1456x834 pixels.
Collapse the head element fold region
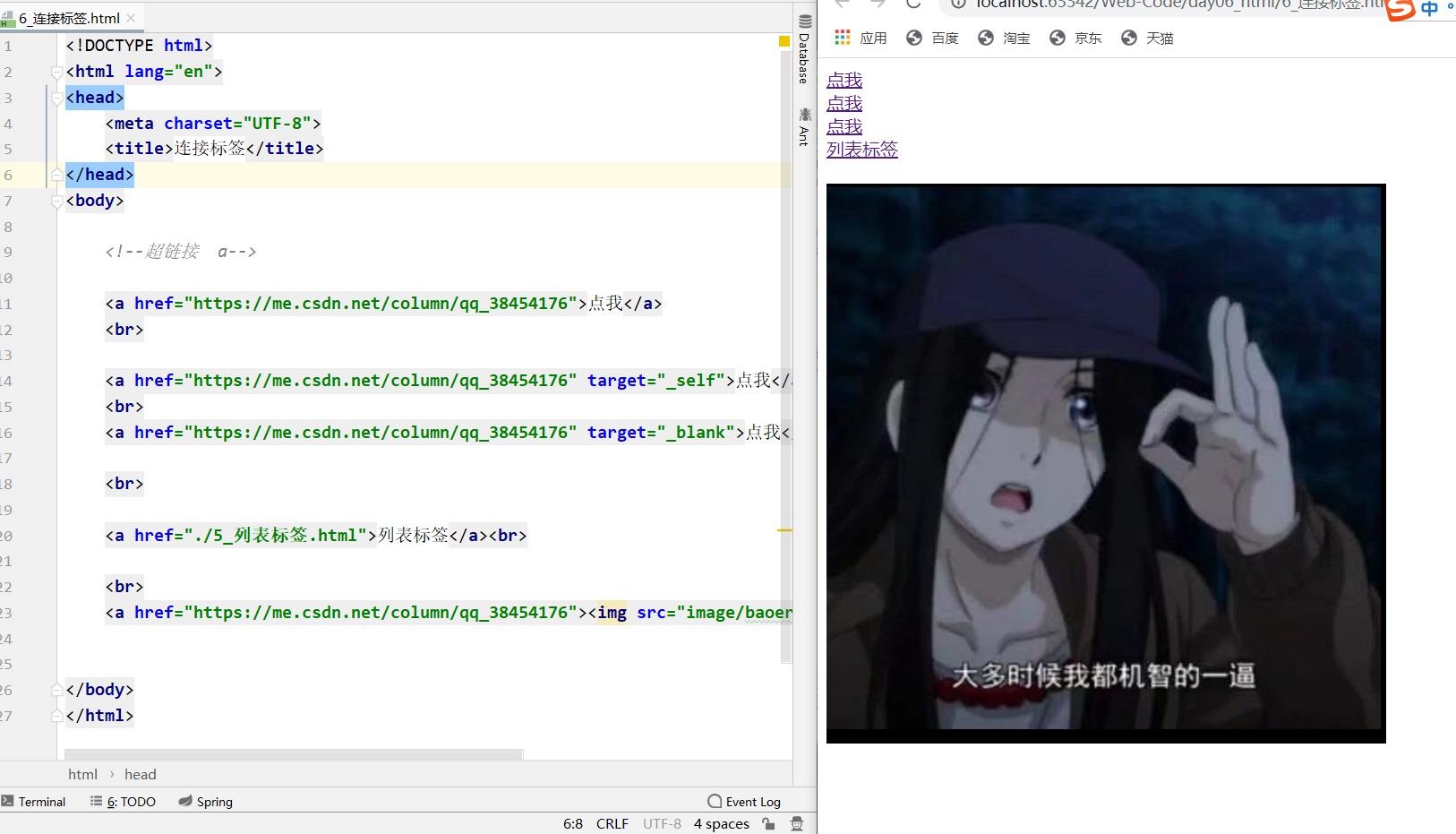56,98
